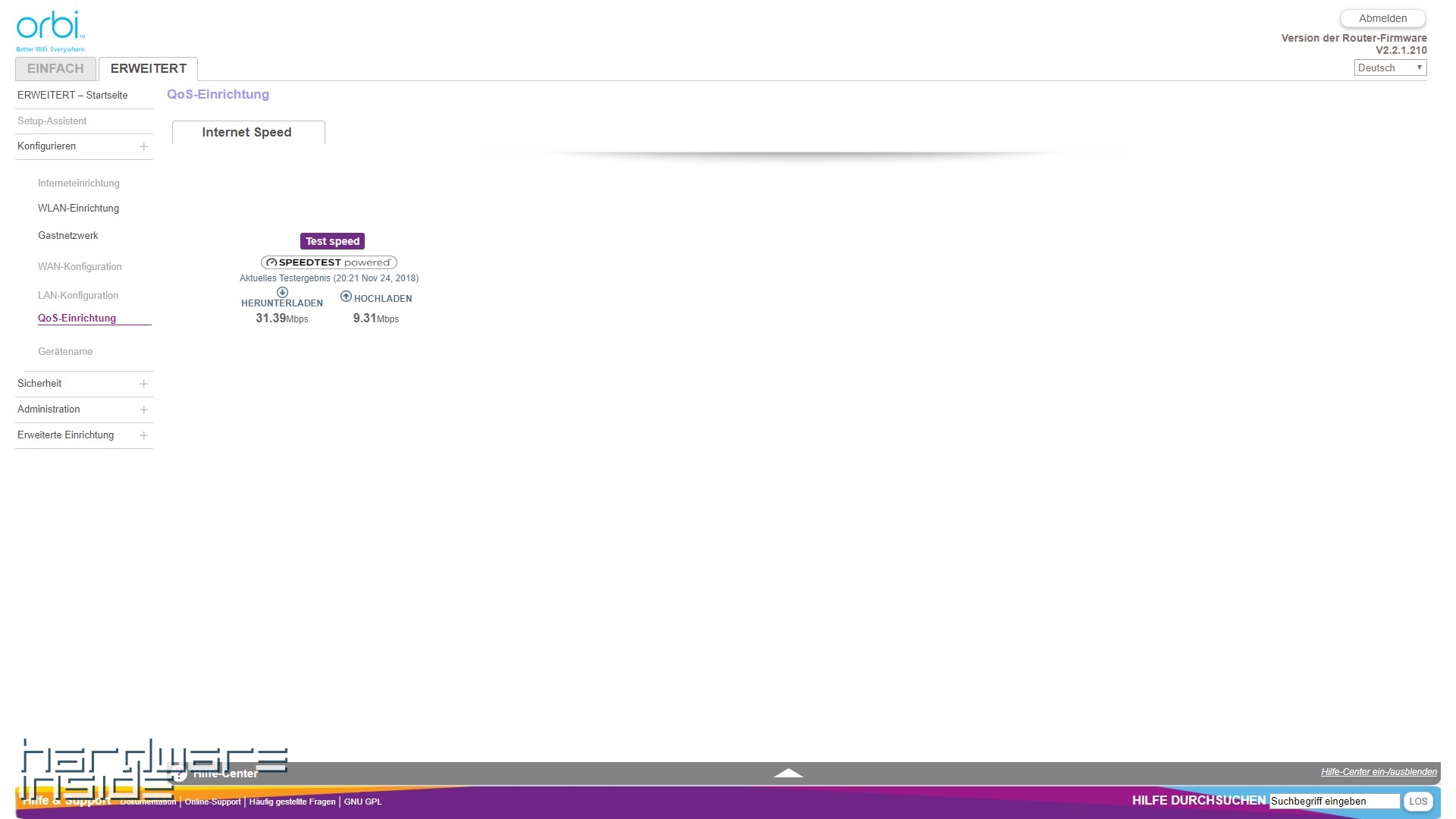Select QoS-Einrichtung submenu item
Viewport: 1456px width, 819px height.
tap(77, 318)
